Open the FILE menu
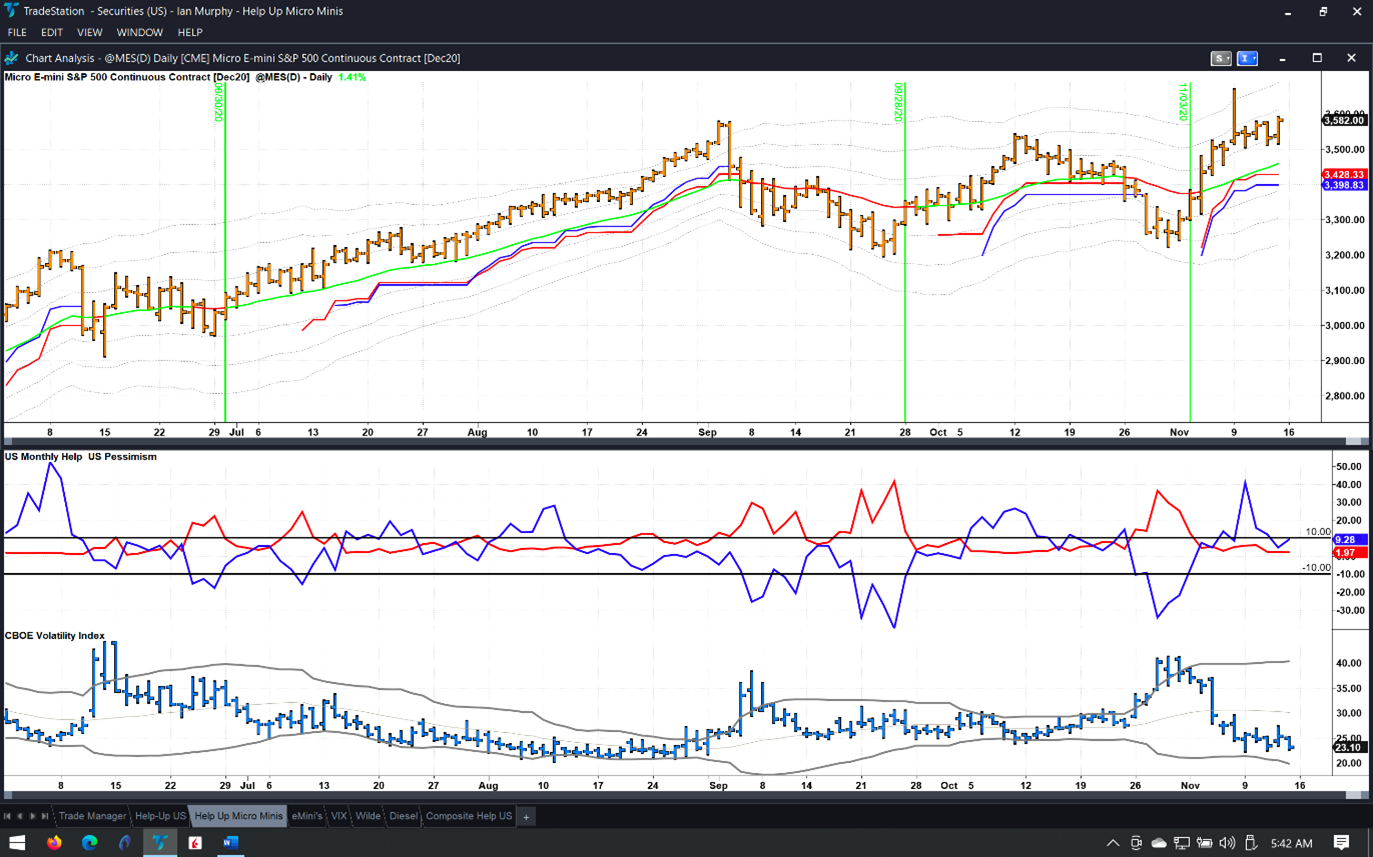The height and width of the screenshot is (857, 1373). point(17,33)
